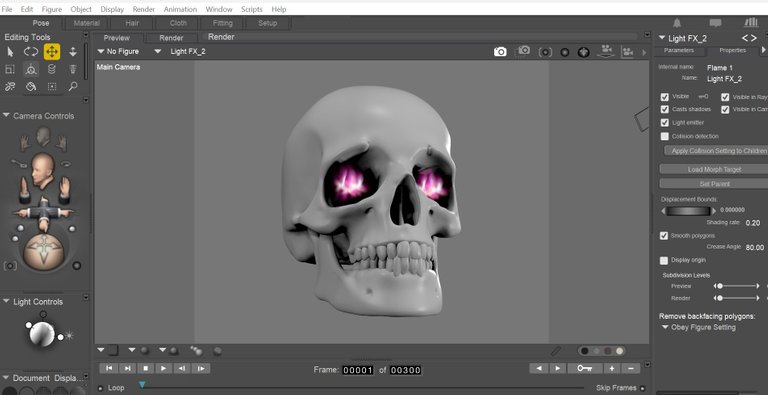Open the No Figure selector dropdown
768x395 pixels.
pyautogui.click(x=118, y=51)
